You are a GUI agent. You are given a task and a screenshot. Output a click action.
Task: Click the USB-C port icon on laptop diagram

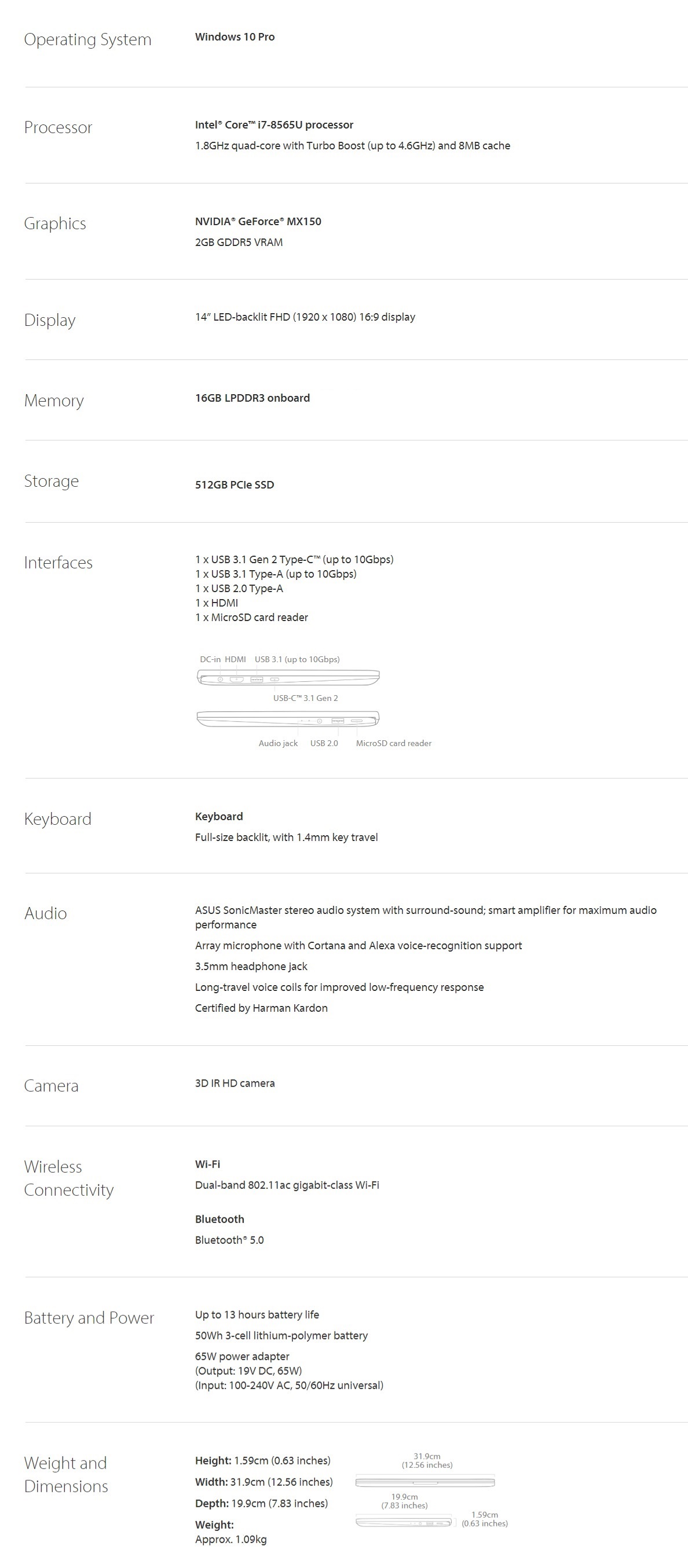click(275, 680)
